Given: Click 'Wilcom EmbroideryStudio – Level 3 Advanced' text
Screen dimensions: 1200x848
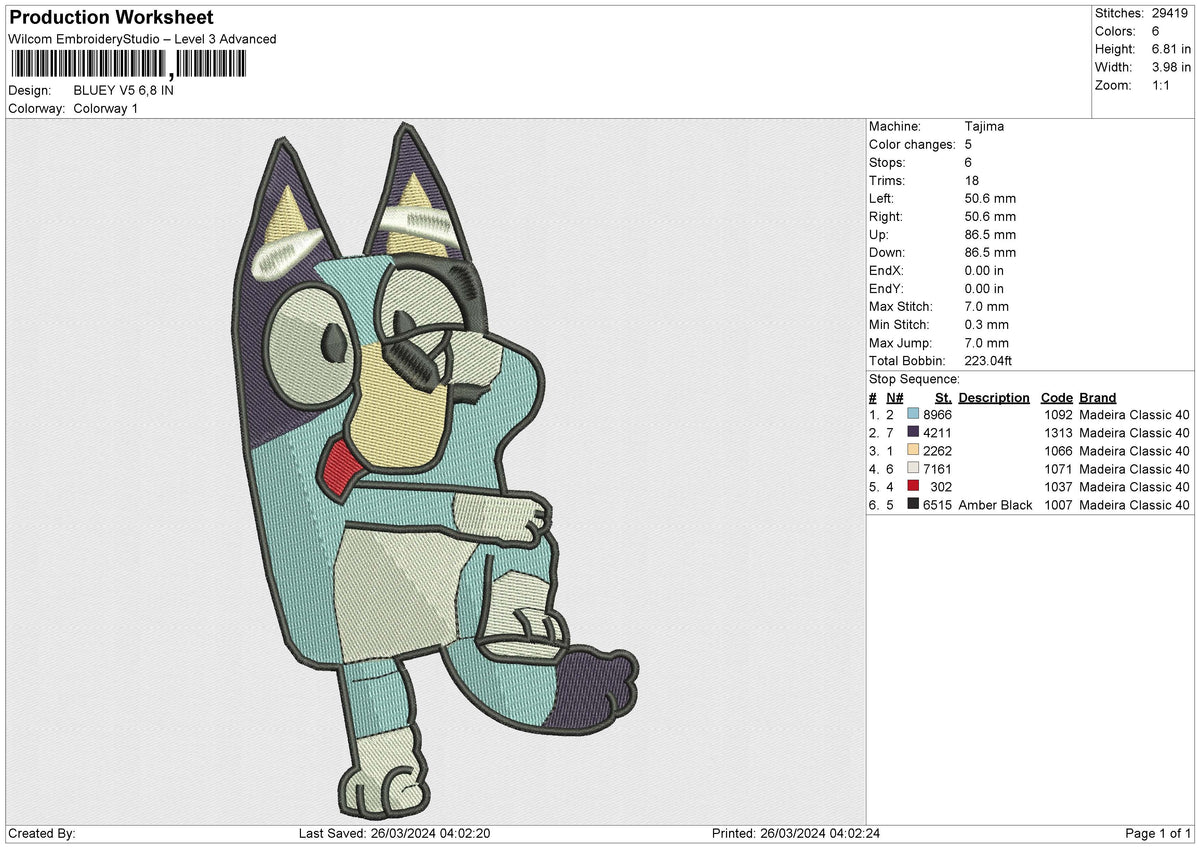Looking at the screenshot, I should click(142, 39).
